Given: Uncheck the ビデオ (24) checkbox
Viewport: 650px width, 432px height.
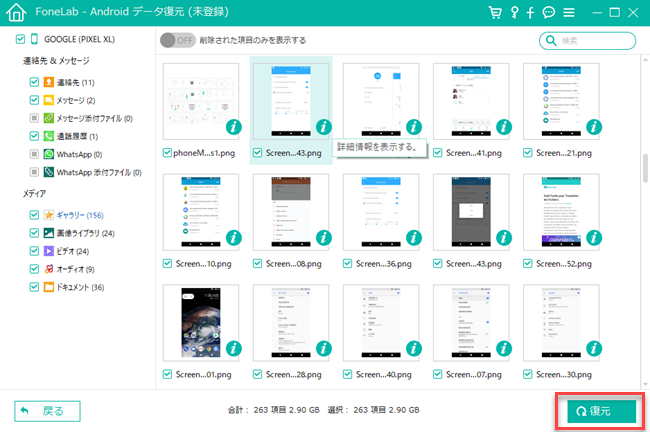Looking at the screenshot, I should 34,251.
